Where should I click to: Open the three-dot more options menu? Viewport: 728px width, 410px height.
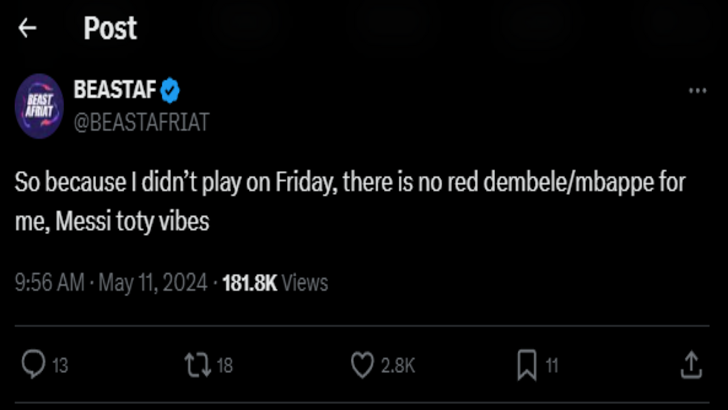698,91
